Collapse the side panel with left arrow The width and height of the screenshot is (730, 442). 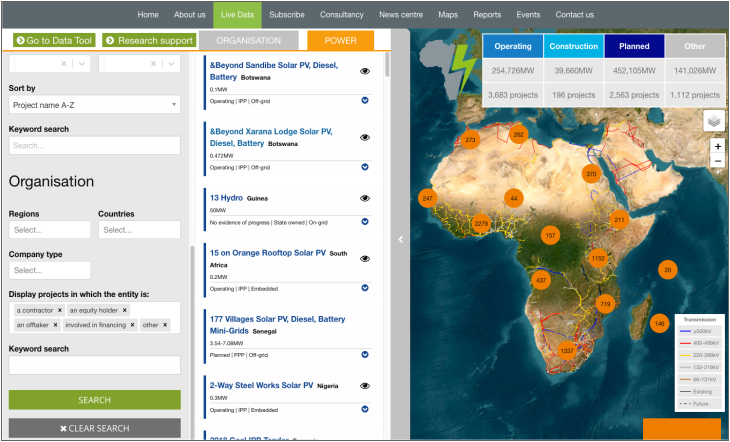(401, 239)
